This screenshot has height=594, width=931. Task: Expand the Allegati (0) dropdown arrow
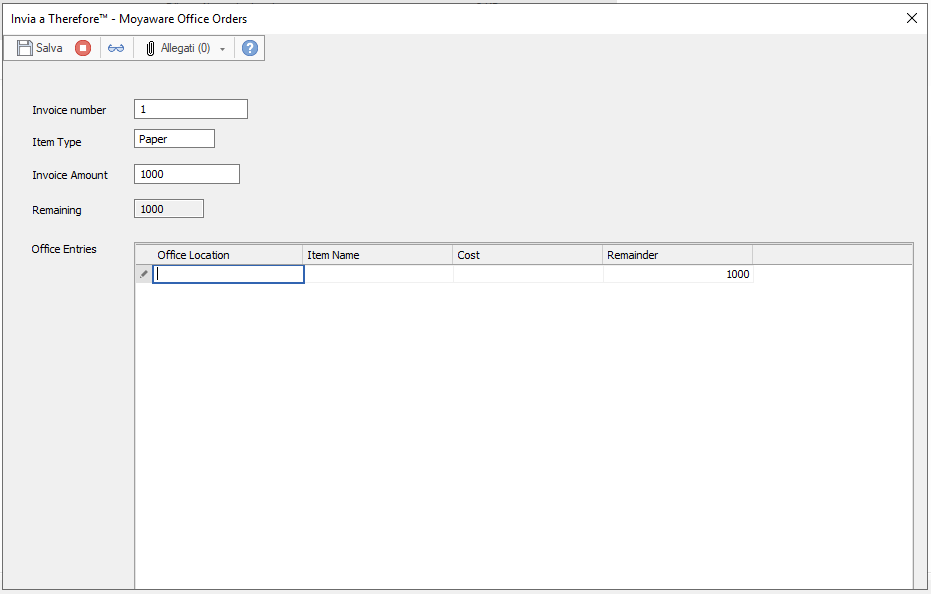[222, 47]
